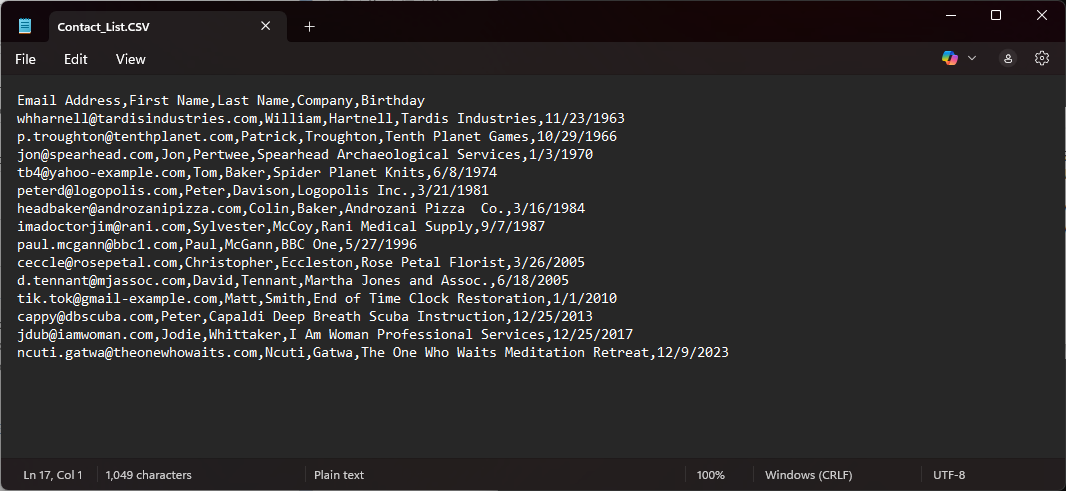Image resolution: width=1066 pixels, height=491 pixels.
Task: Open the UTF-8 encoding selector
Action: (948, 475)
